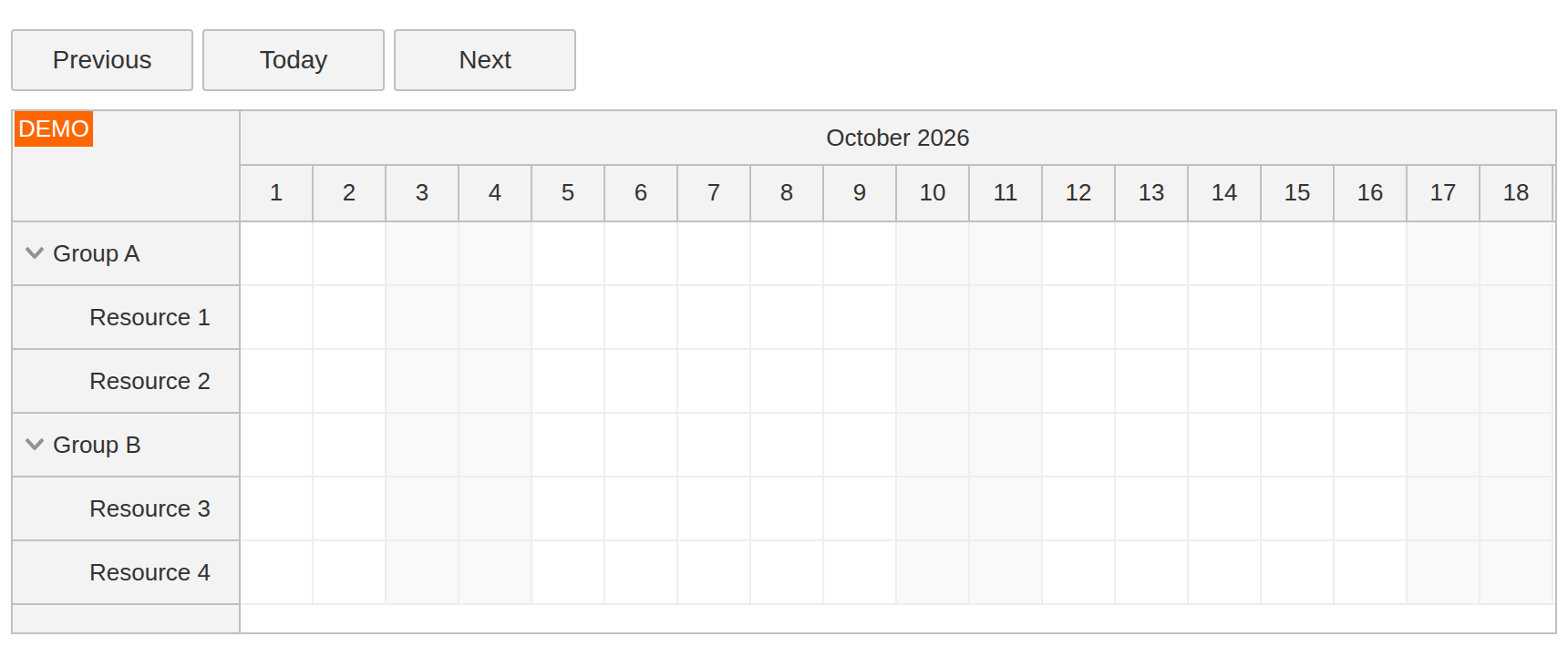Click the orange DEMO badge
The image size is (1568, 667).
[54, 129]
